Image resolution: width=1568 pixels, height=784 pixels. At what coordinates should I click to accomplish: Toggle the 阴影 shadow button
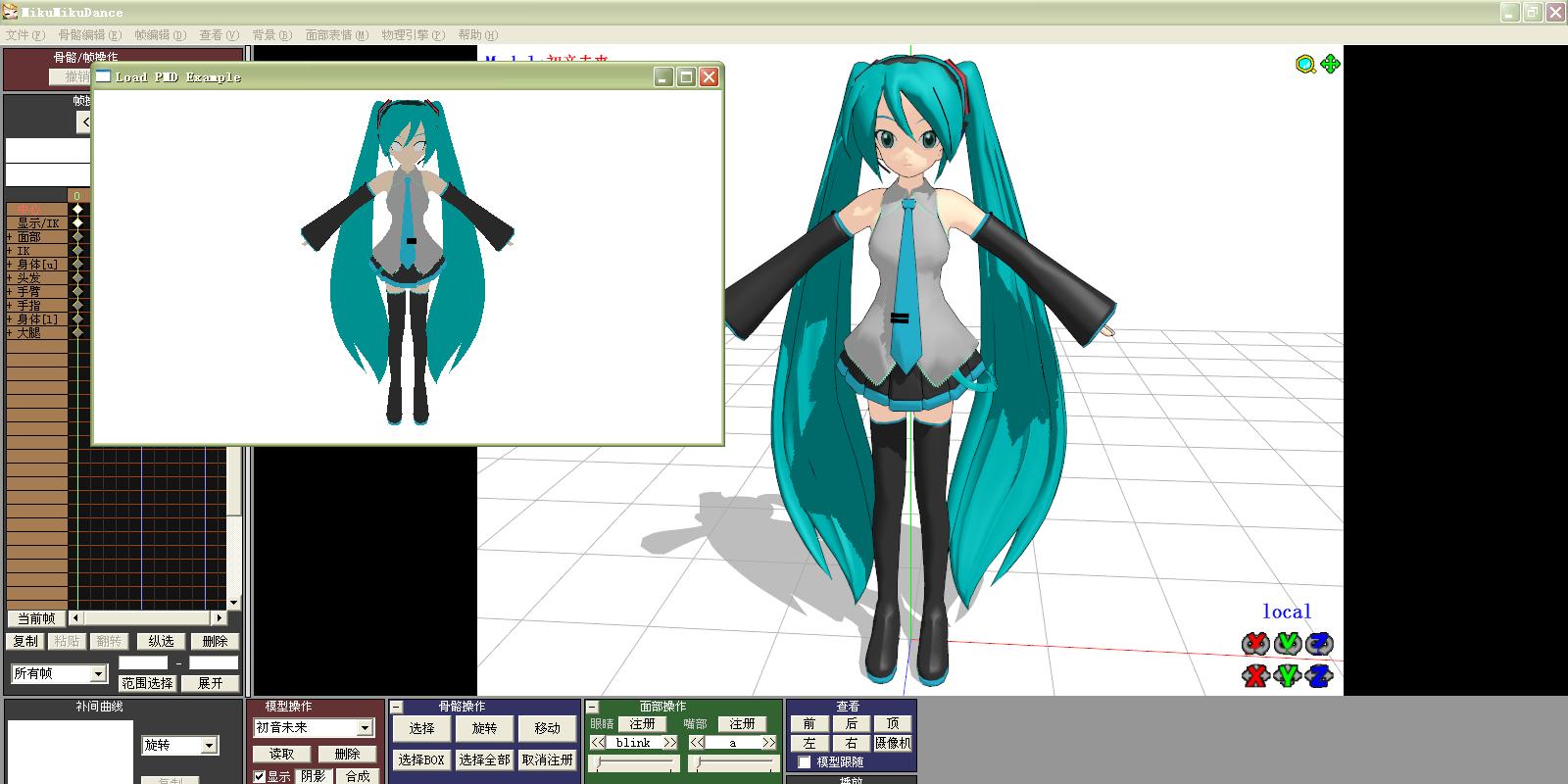click(x=314, y=775)
